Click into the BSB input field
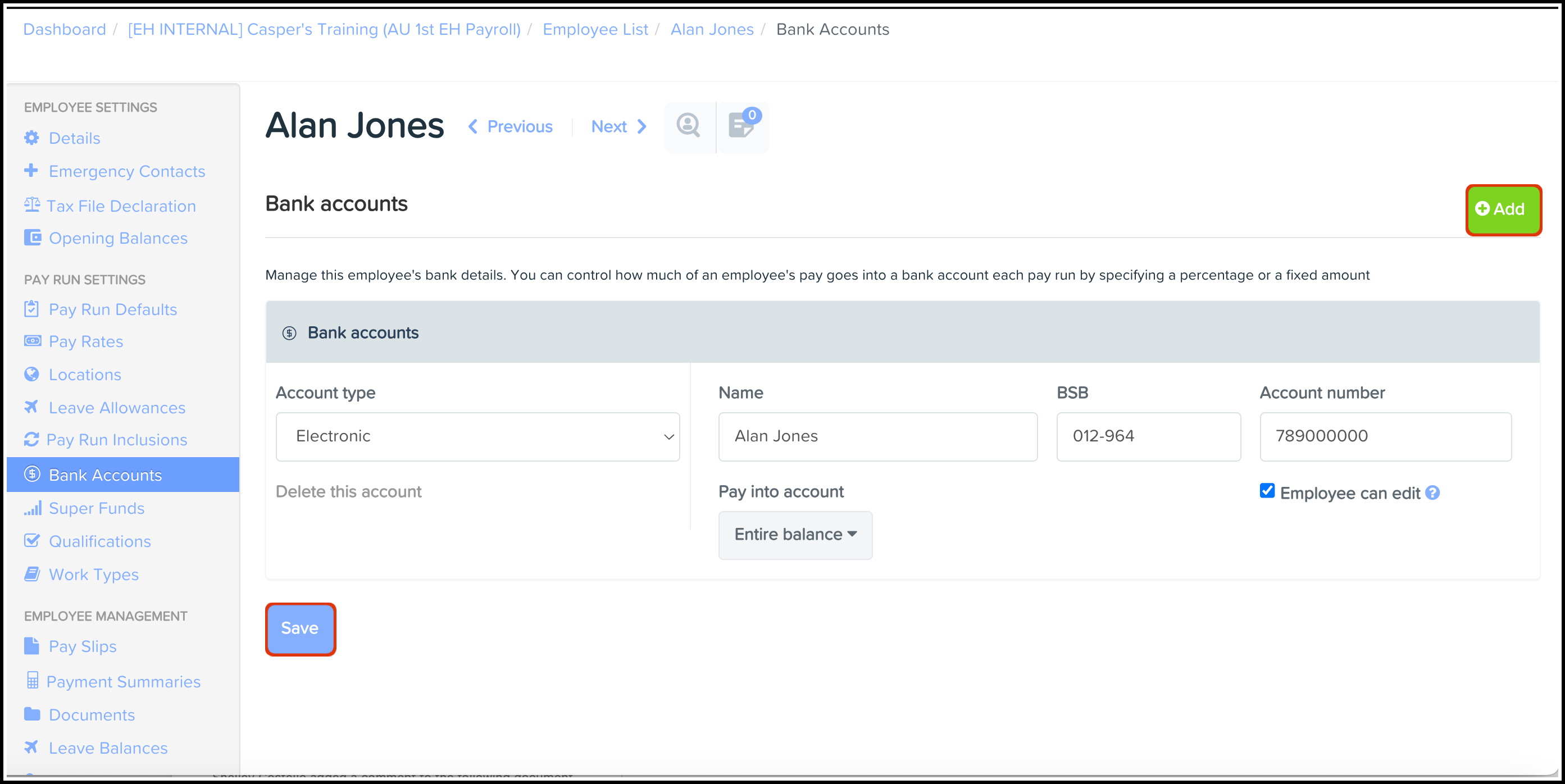The height and width of the screenshot is (784, 1565). [1148, 436]
